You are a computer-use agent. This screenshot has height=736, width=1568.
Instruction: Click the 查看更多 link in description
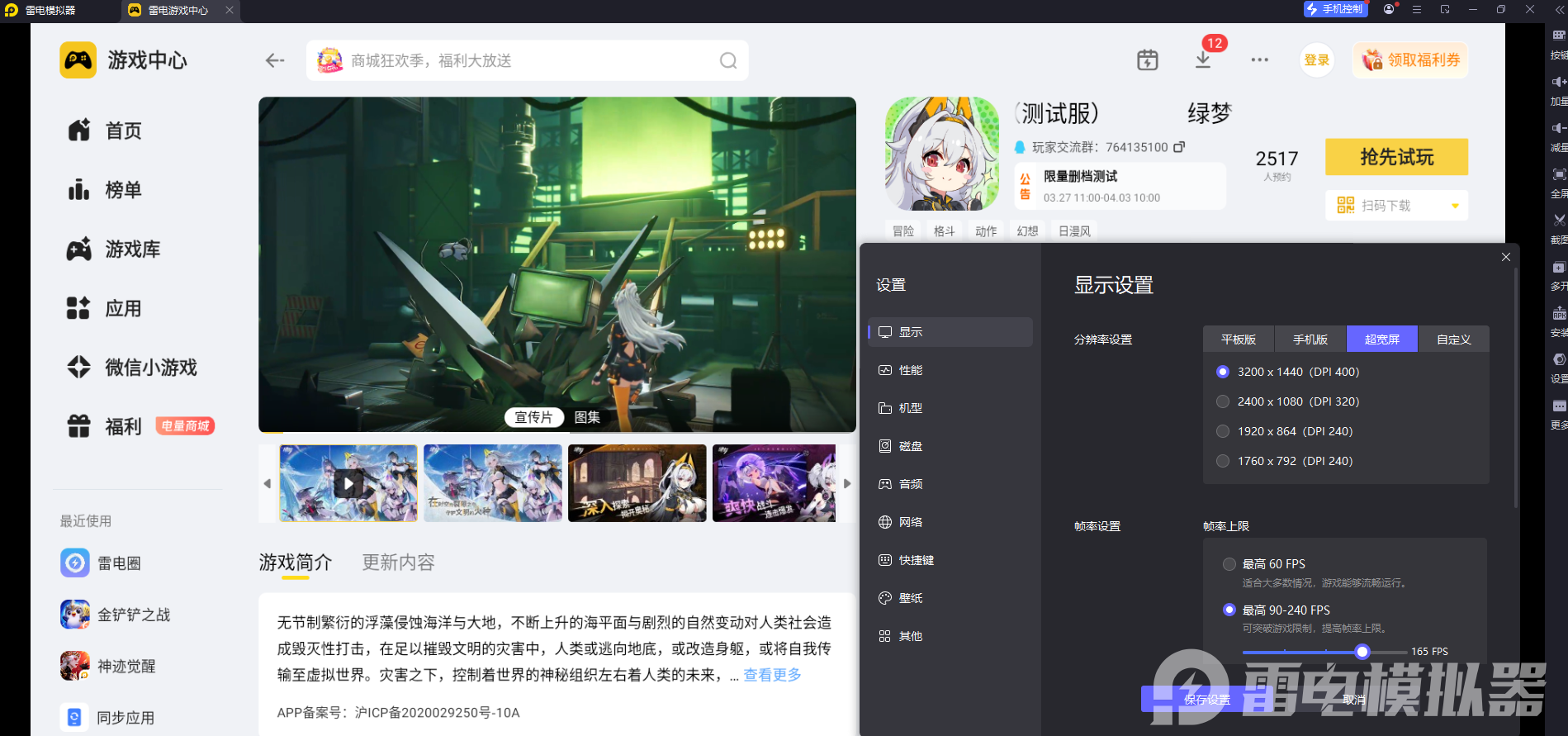coord(773,675)
